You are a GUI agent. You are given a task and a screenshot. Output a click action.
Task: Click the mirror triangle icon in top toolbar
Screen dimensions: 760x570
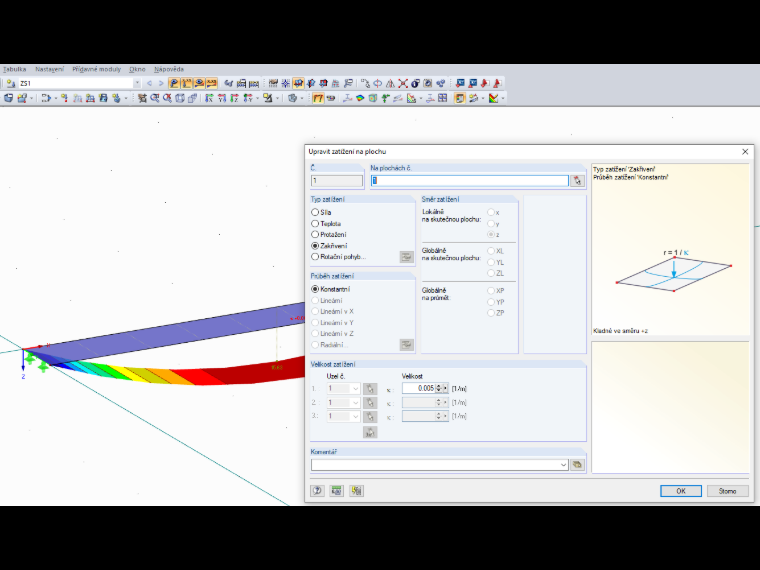point(390,83)
